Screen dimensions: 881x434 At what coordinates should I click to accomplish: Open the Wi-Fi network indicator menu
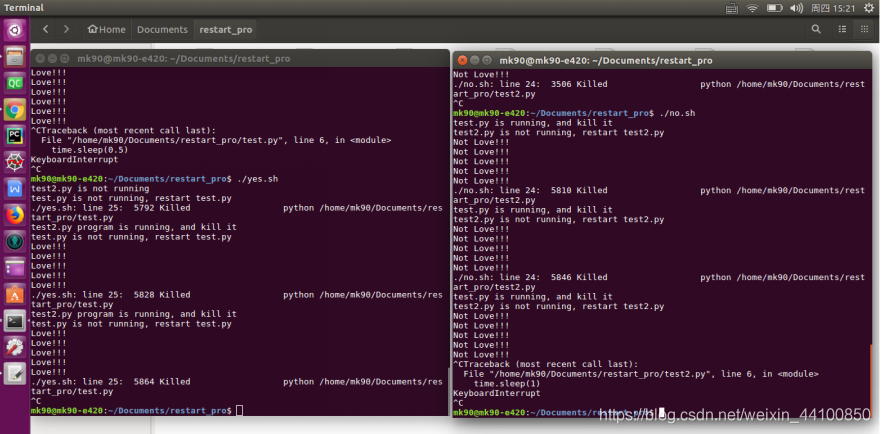[752, 8]
